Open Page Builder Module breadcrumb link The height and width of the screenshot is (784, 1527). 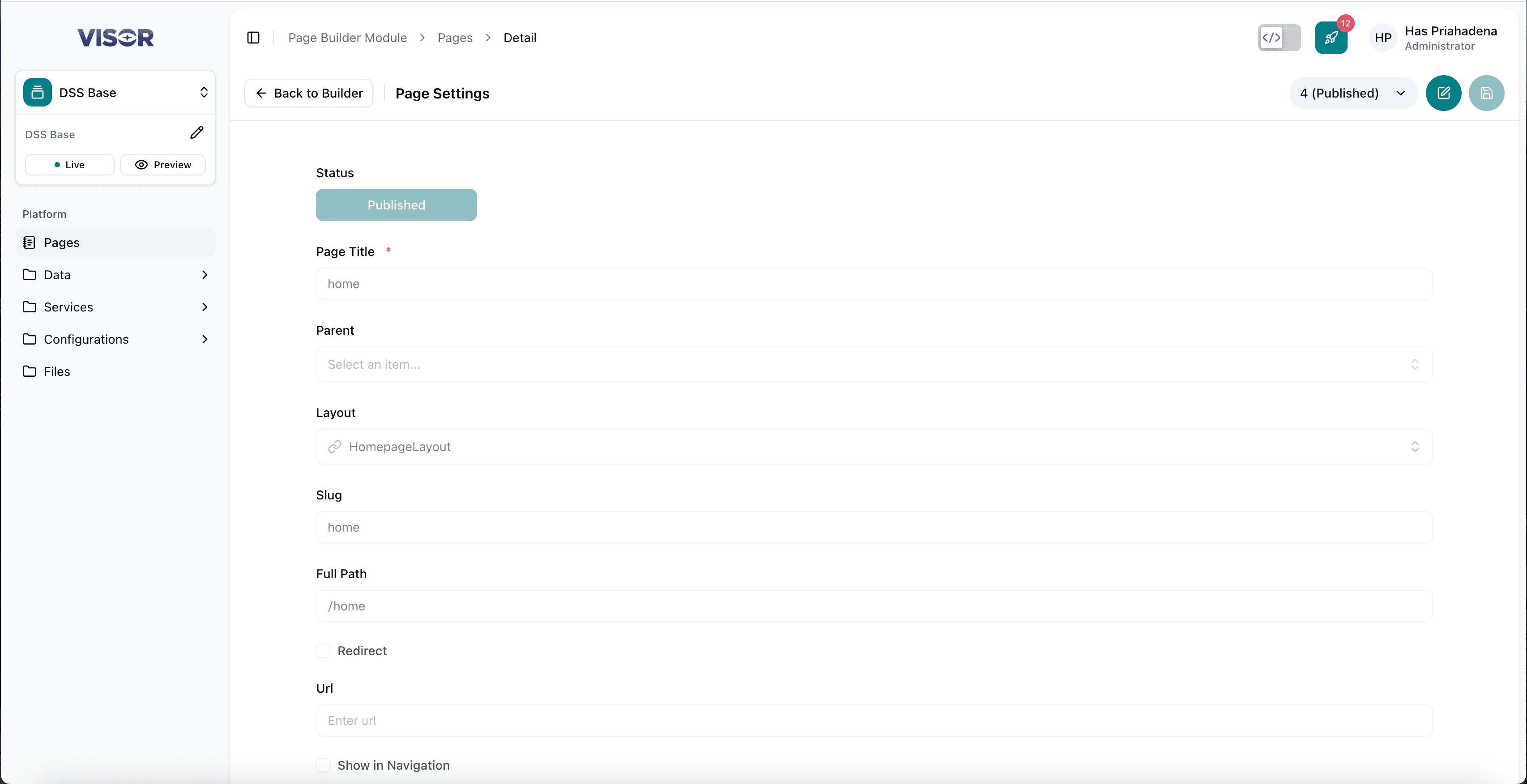coord(347,37)
